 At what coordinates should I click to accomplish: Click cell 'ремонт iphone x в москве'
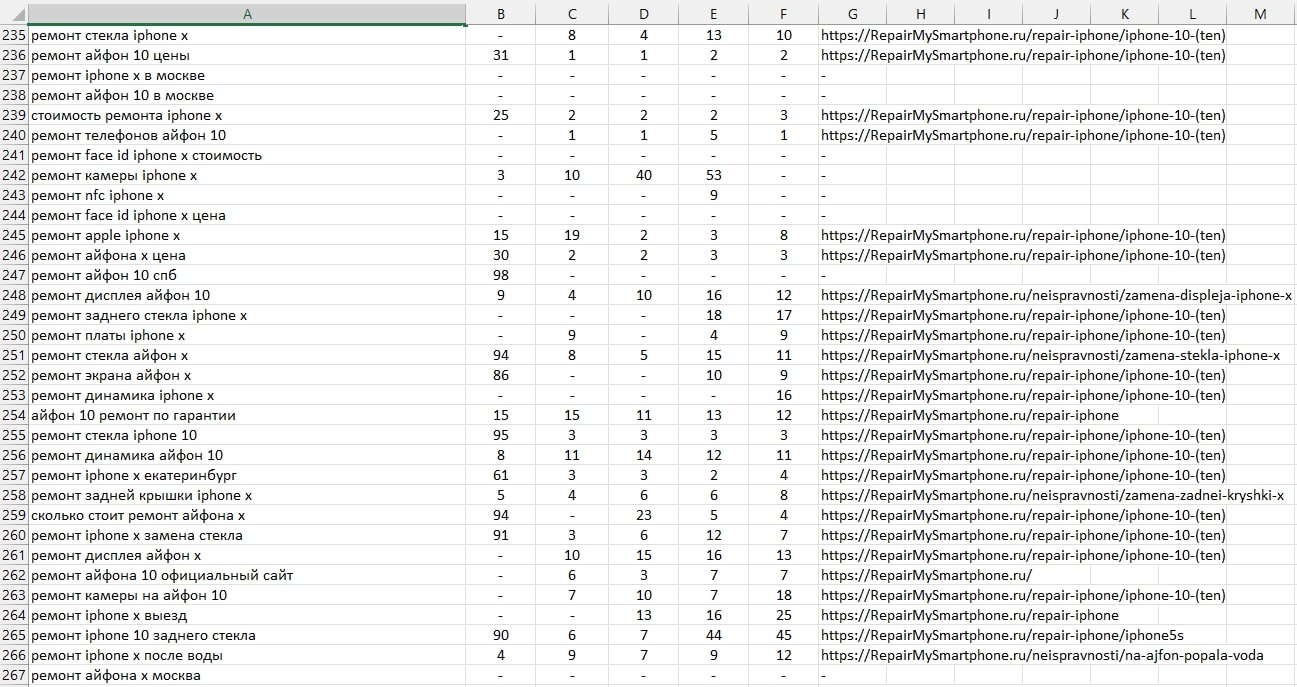[247, 75]
